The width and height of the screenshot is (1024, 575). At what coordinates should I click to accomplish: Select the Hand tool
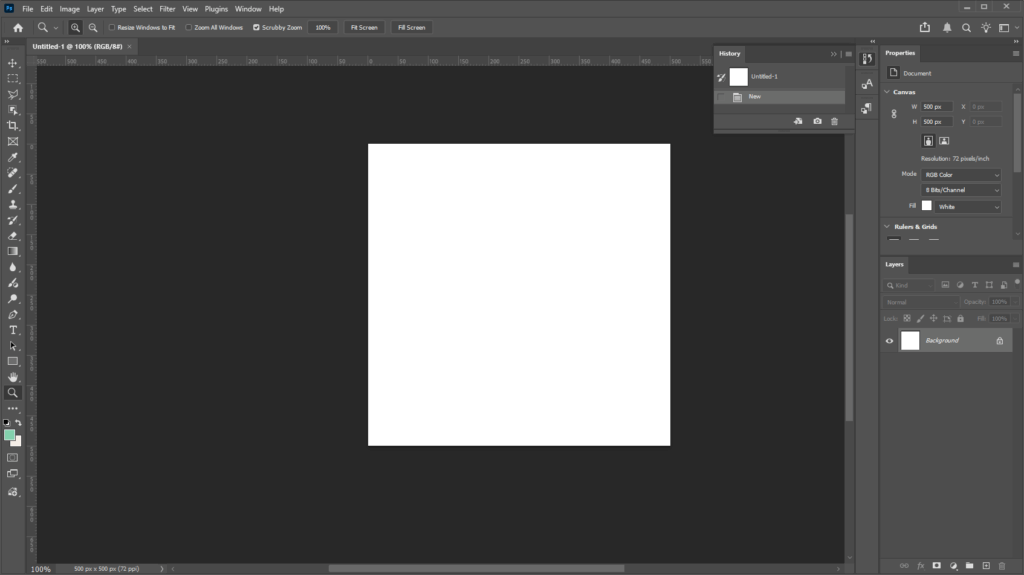[x=13, y=377]
